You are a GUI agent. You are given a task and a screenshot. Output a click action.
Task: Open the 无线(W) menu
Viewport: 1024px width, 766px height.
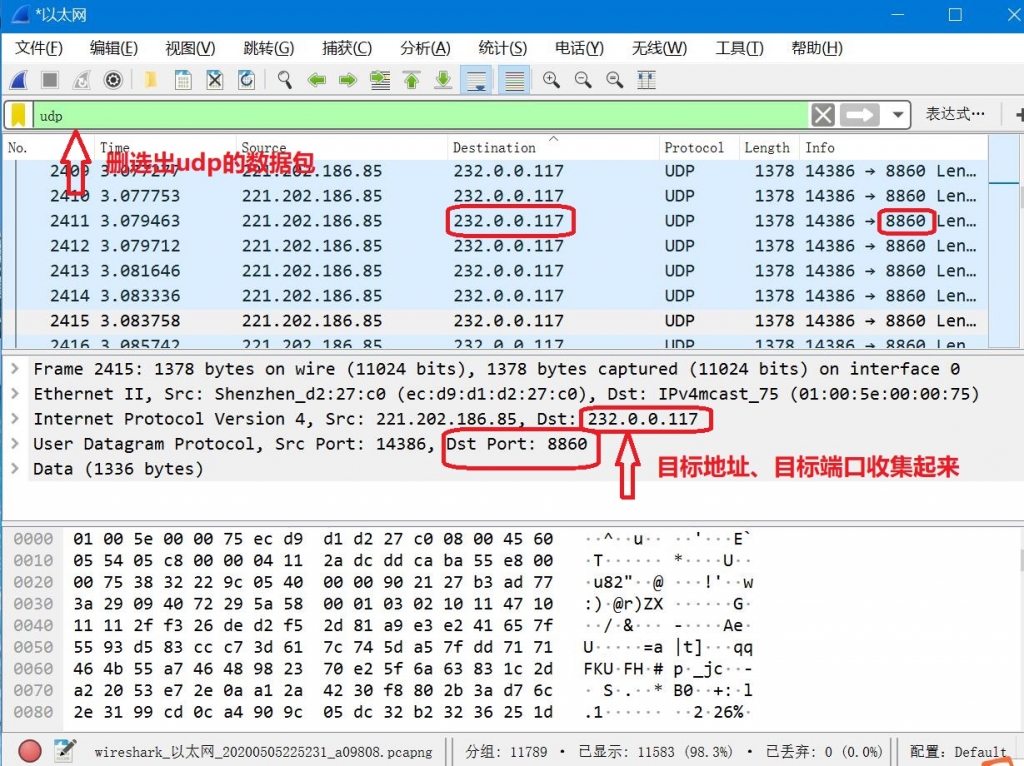[659, 48]
